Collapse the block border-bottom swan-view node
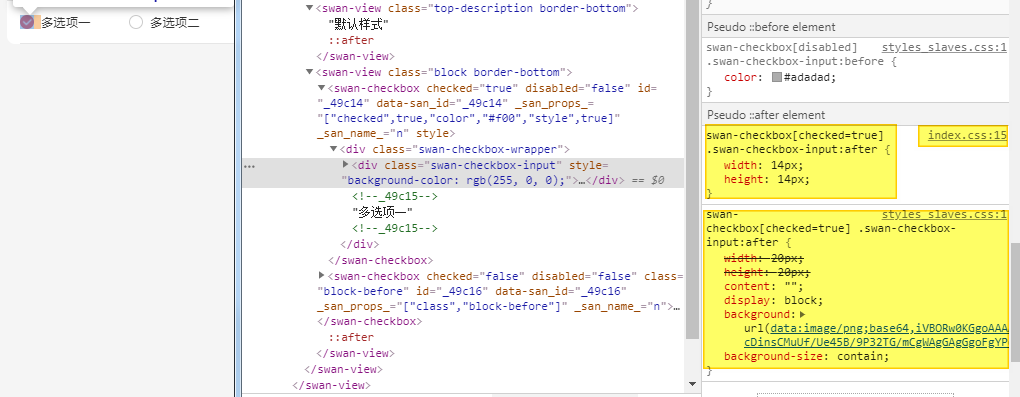This screenshot has height=397, width=1020. pyautogui.click(x=309, y=72)
